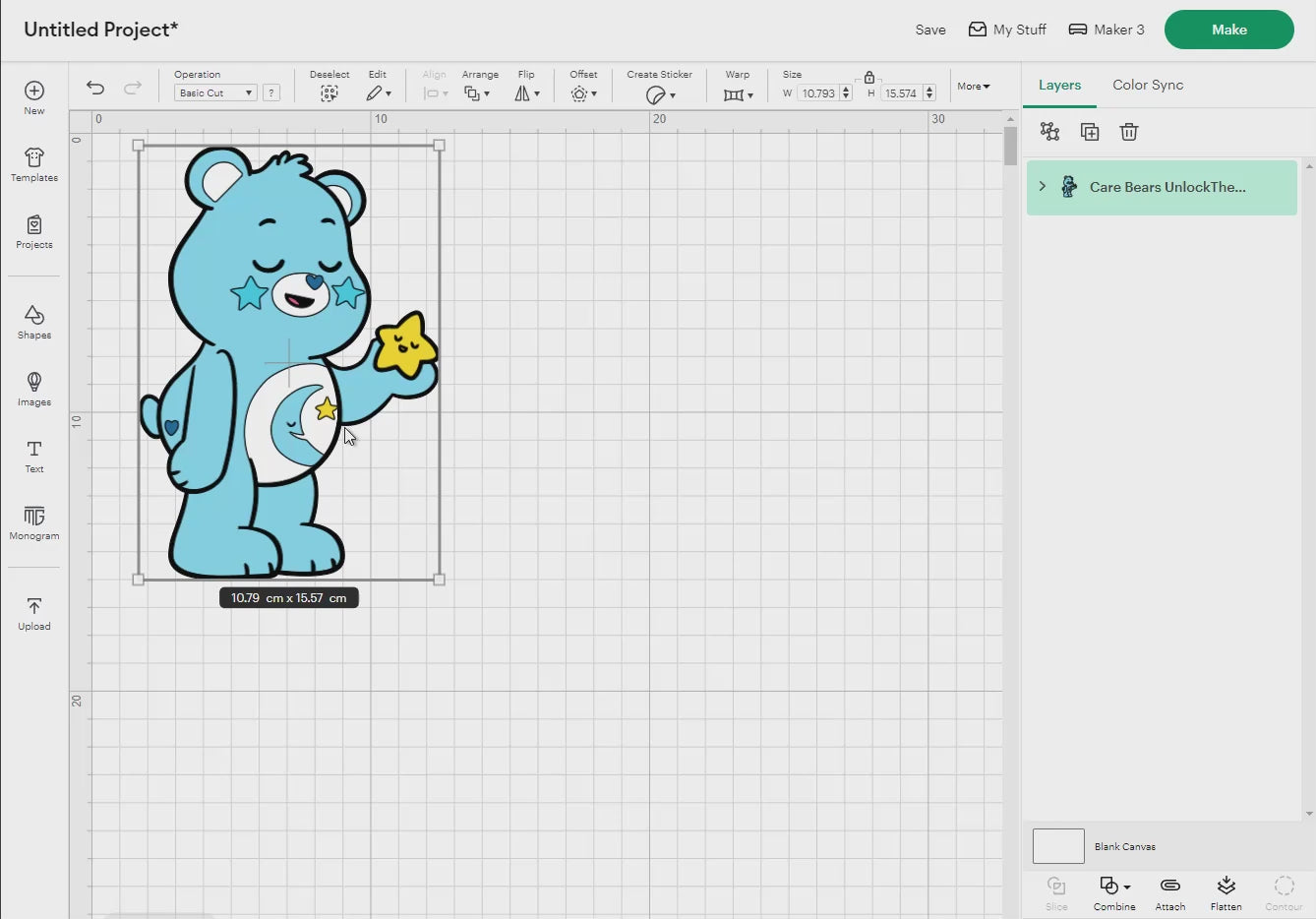
Task: Toggle the size aspect ratio lock
Action: click(869, 77)
